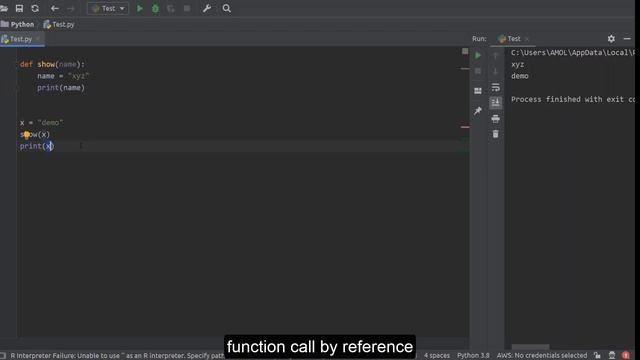The image size is (640, 360).
Task: Navigate forward with the right arrow
Action: click(x=71, y=8)
